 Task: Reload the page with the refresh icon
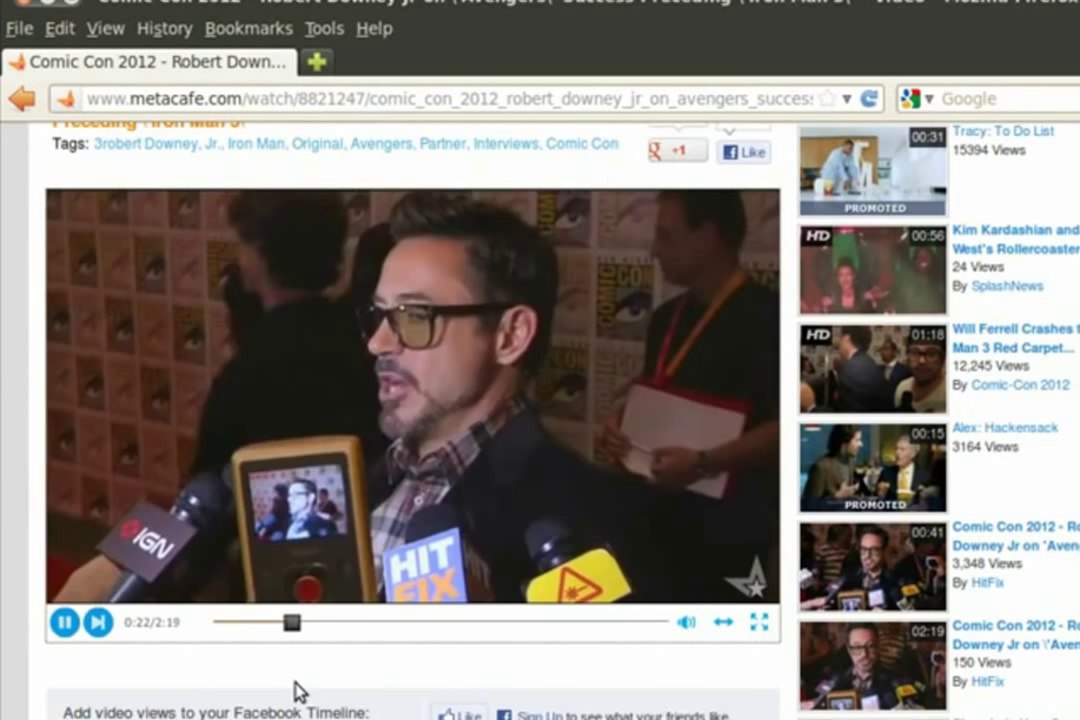[x=870, y=99]
